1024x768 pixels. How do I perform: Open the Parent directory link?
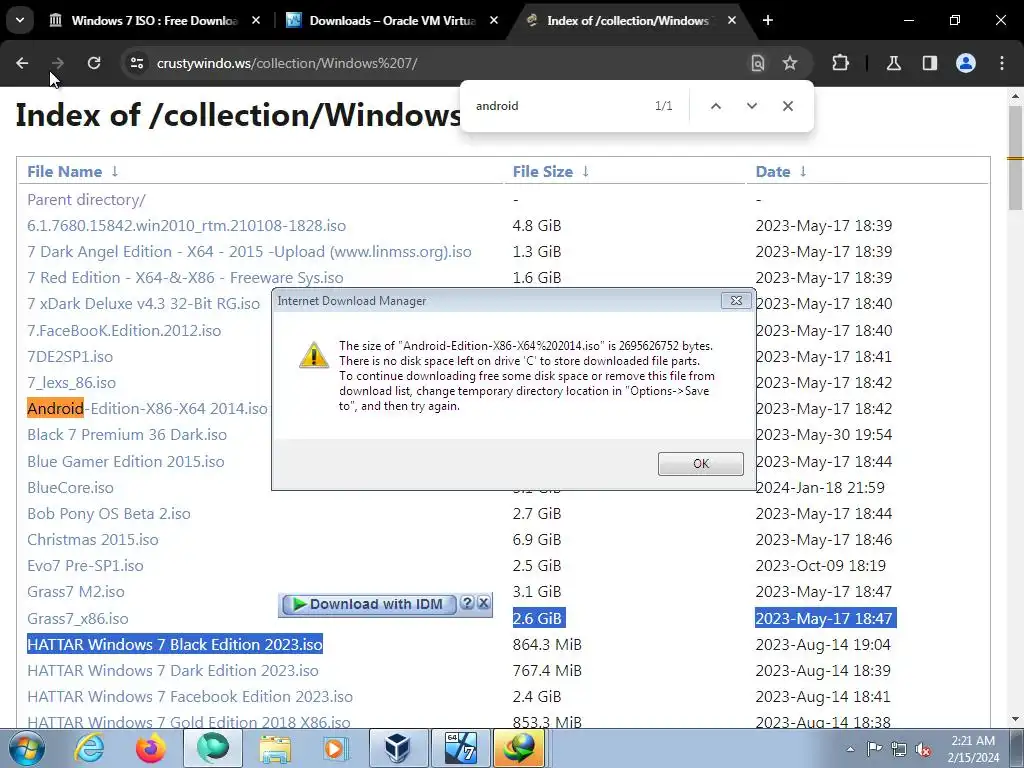click(x=86, y=200)
